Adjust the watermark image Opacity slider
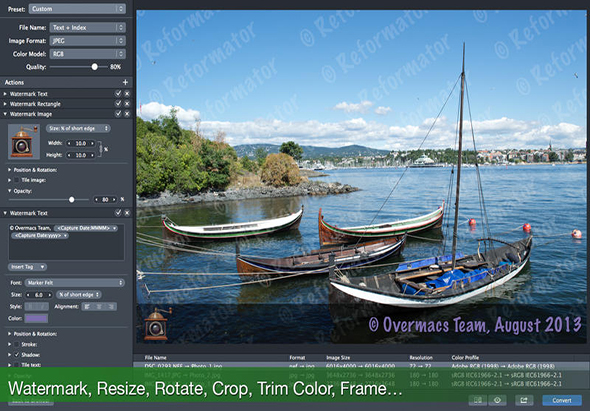 click(x=71, y=199)
